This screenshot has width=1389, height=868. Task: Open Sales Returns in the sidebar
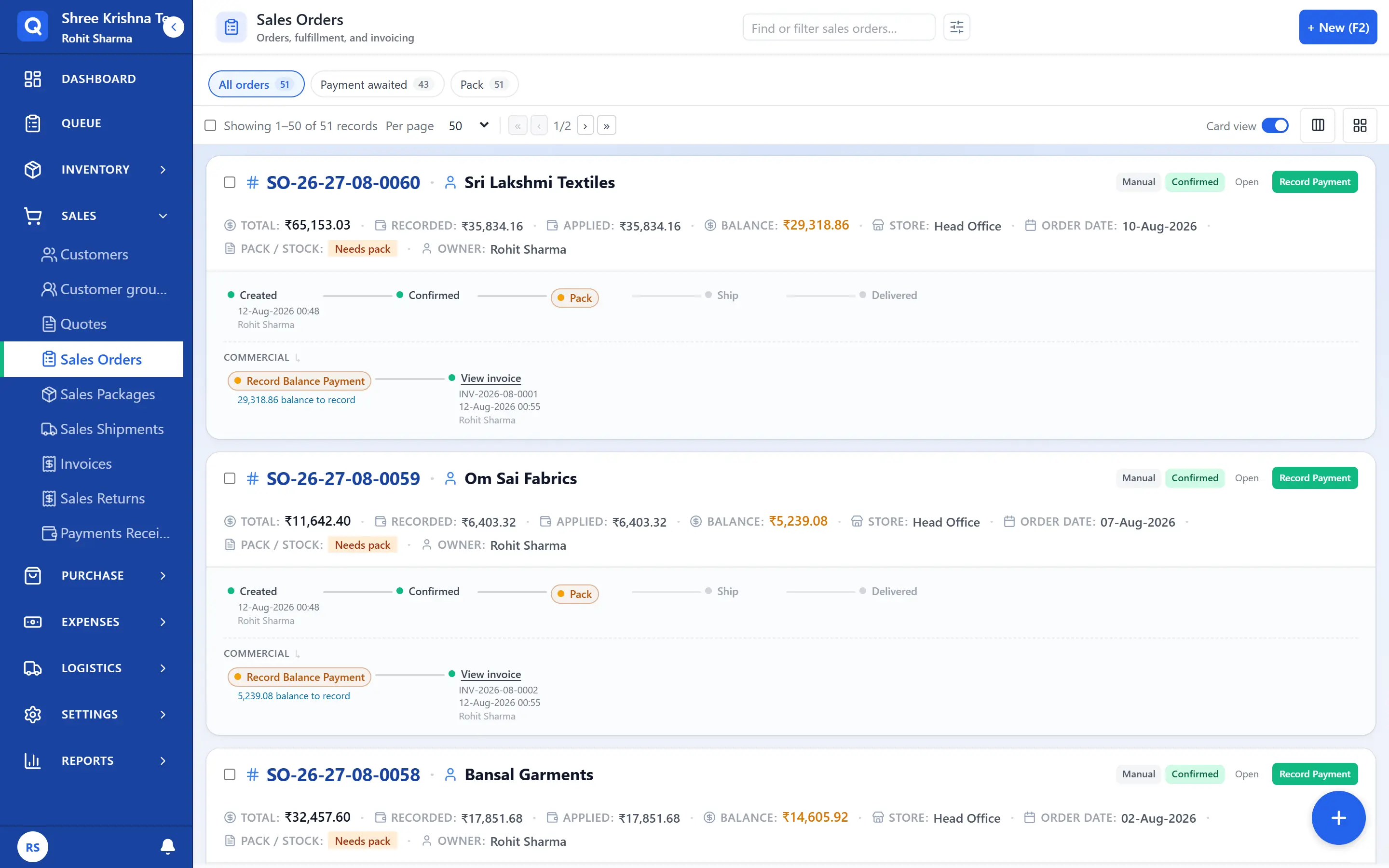(x=93, y=498)
